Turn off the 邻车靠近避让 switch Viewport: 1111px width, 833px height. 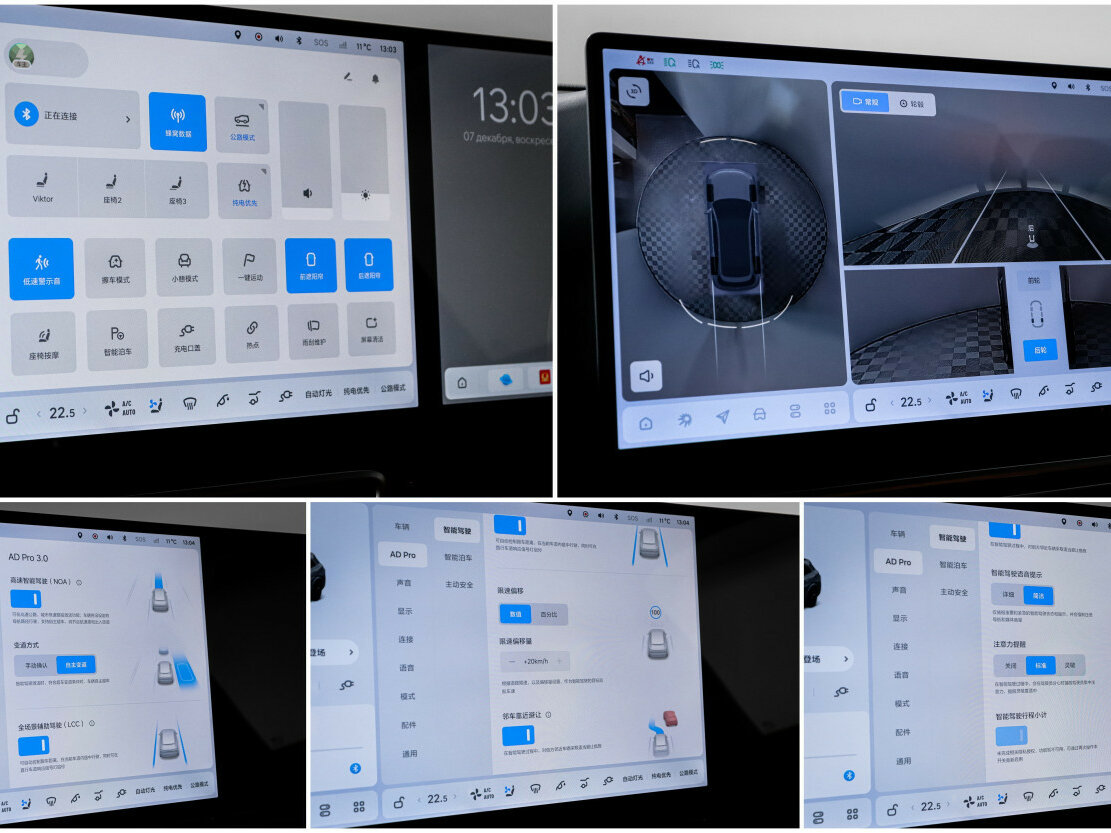pos(518,736)
